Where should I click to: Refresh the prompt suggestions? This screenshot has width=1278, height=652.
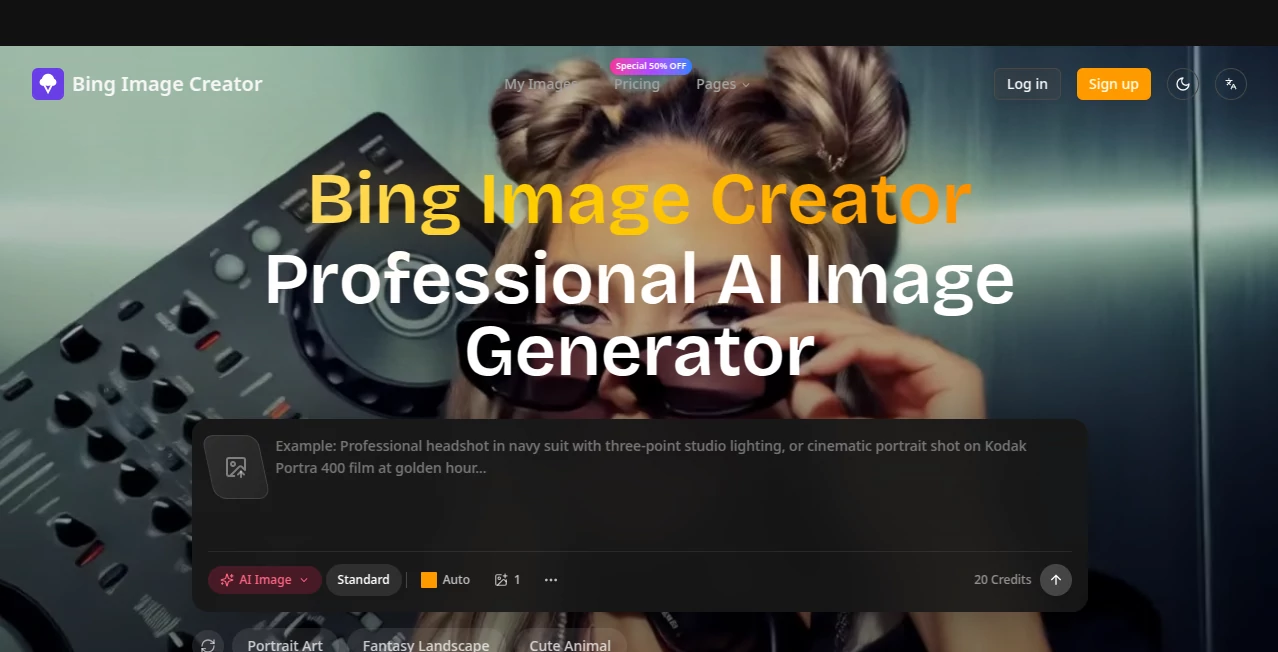(208, 645)
